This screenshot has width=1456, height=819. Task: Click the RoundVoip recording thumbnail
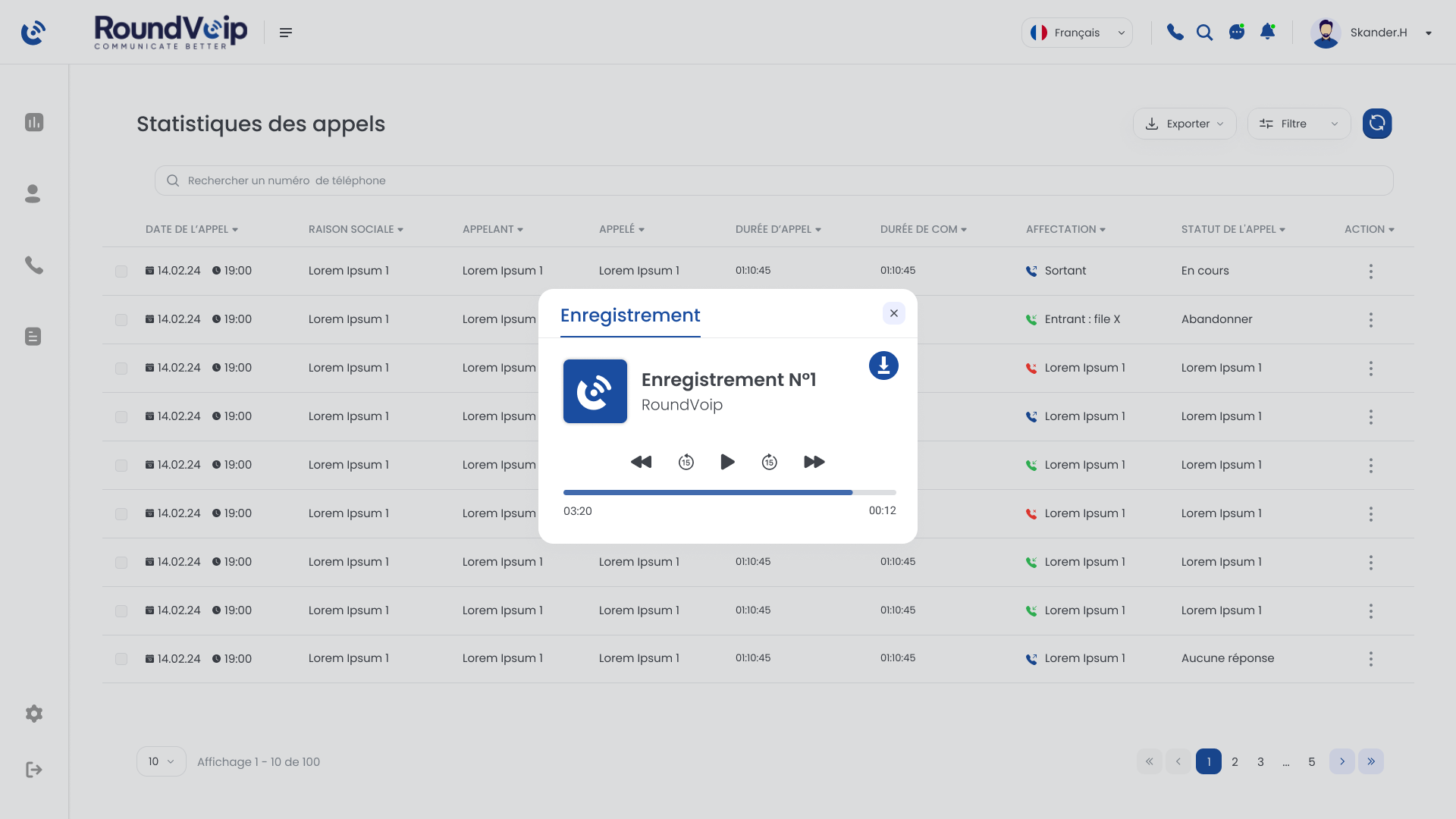point(595,391)
